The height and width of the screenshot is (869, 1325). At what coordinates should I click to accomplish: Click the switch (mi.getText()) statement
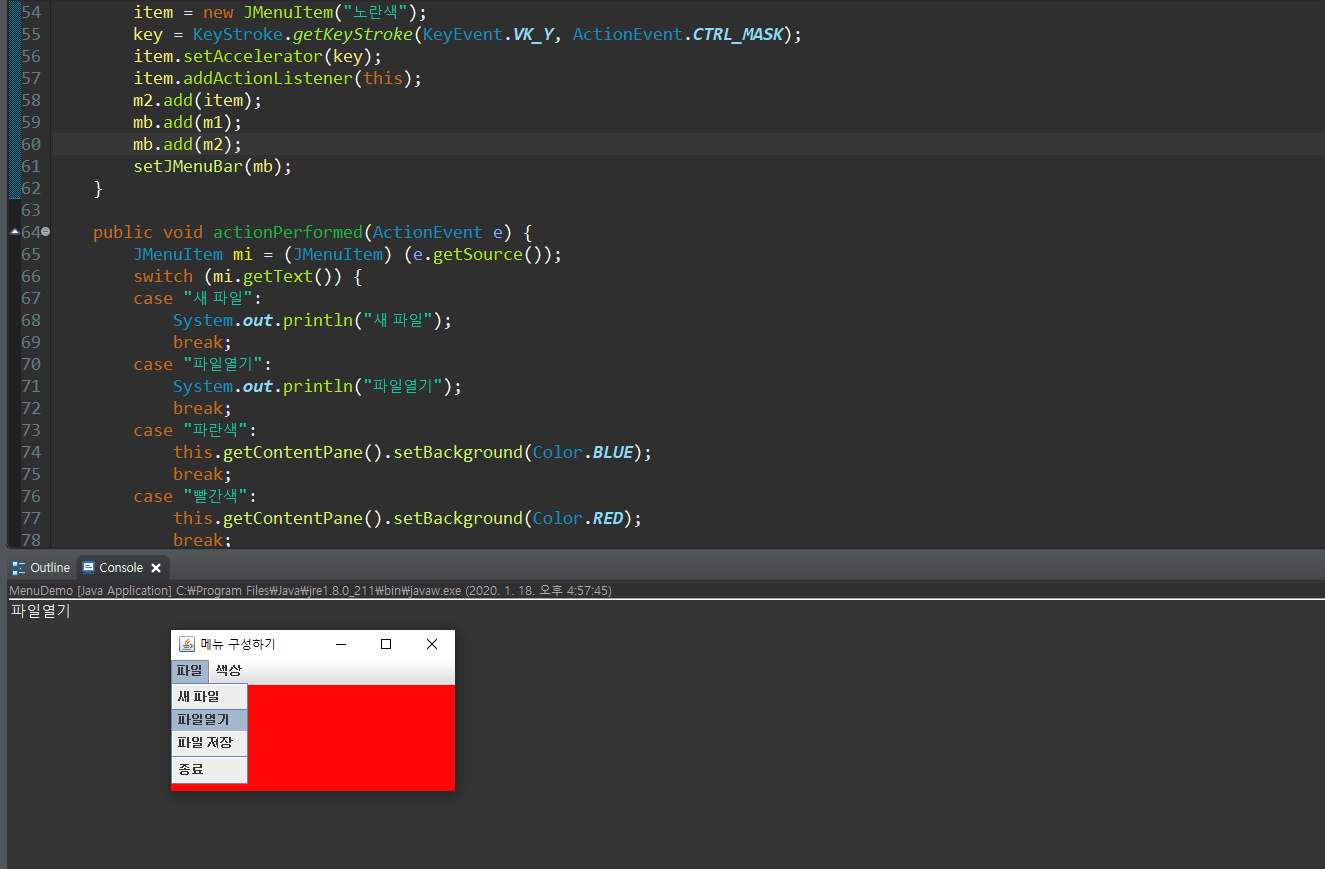[x=247, y=276]
